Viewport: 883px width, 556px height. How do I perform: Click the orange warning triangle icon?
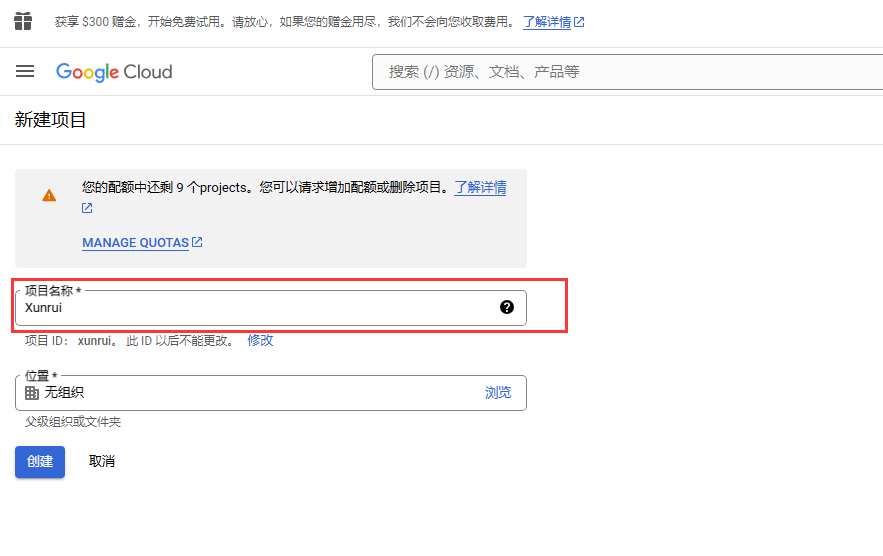[49, 195]
